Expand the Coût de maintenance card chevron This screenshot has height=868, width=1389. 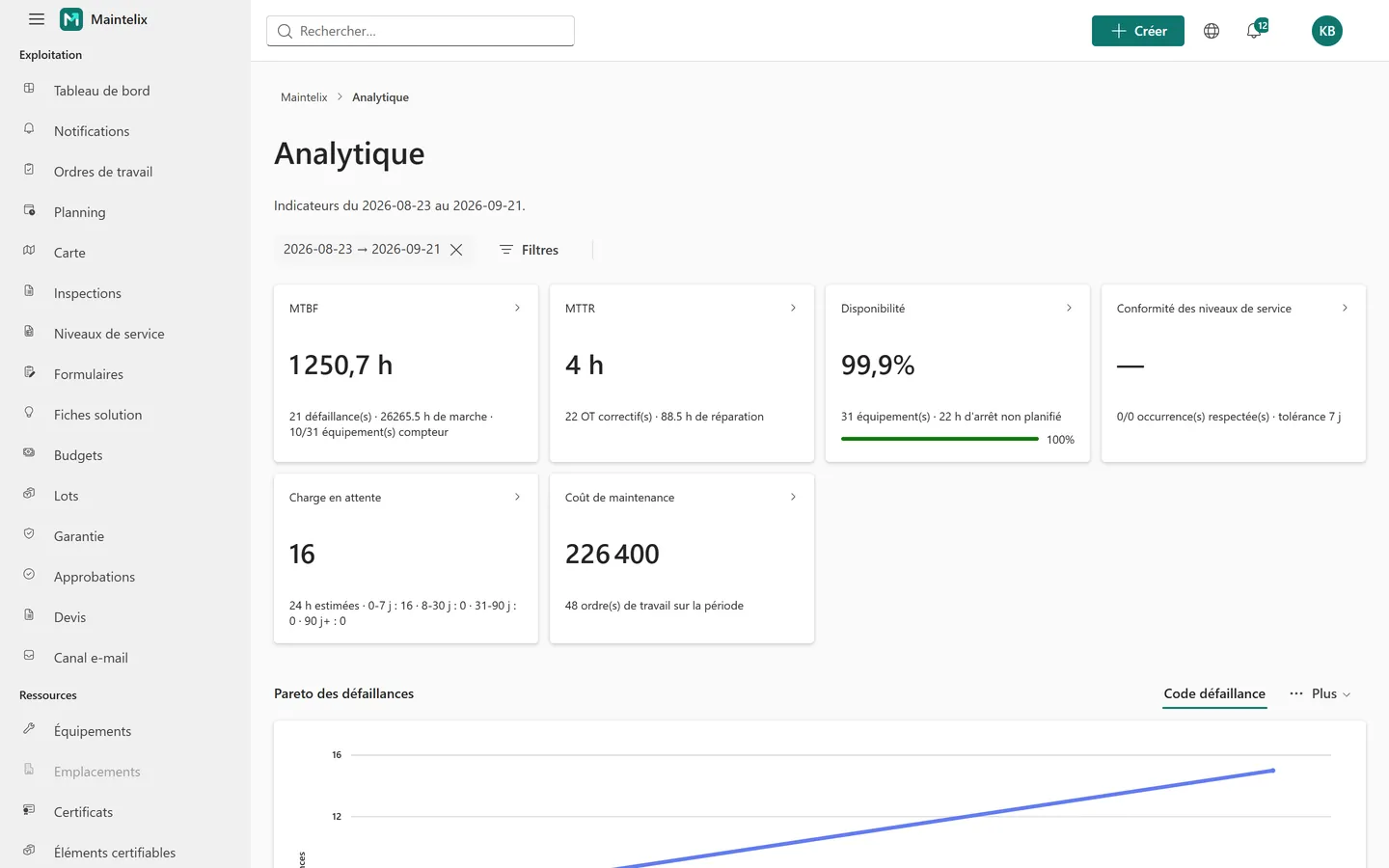[x=793, y=497]
